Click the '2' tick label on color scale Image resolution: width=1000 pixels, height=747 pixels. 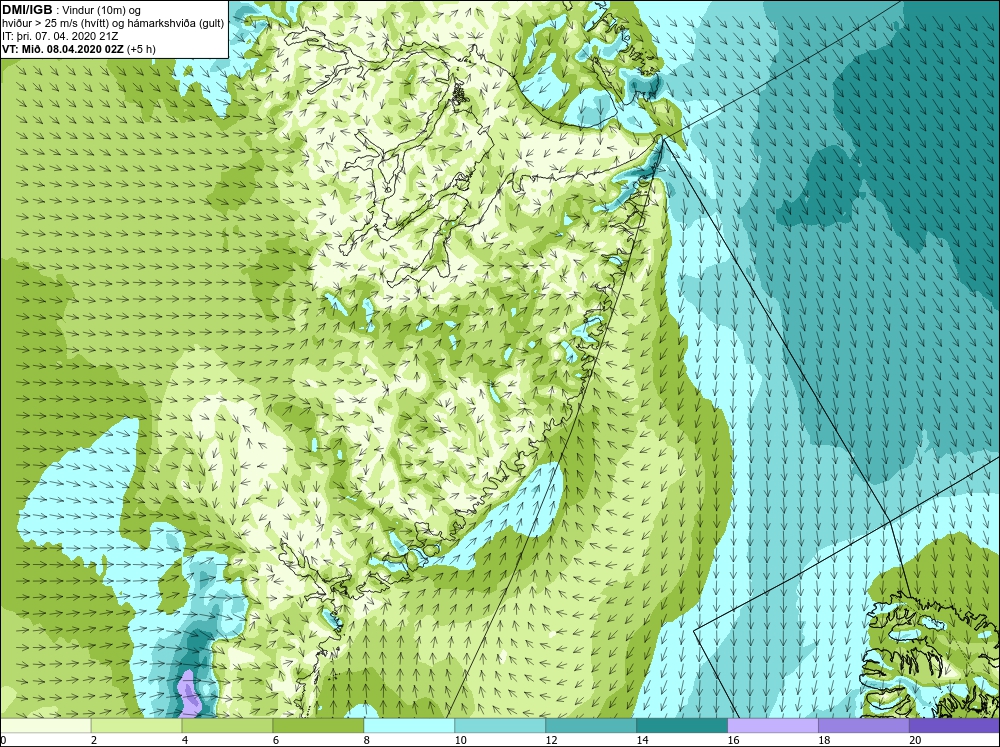[94, 740]
